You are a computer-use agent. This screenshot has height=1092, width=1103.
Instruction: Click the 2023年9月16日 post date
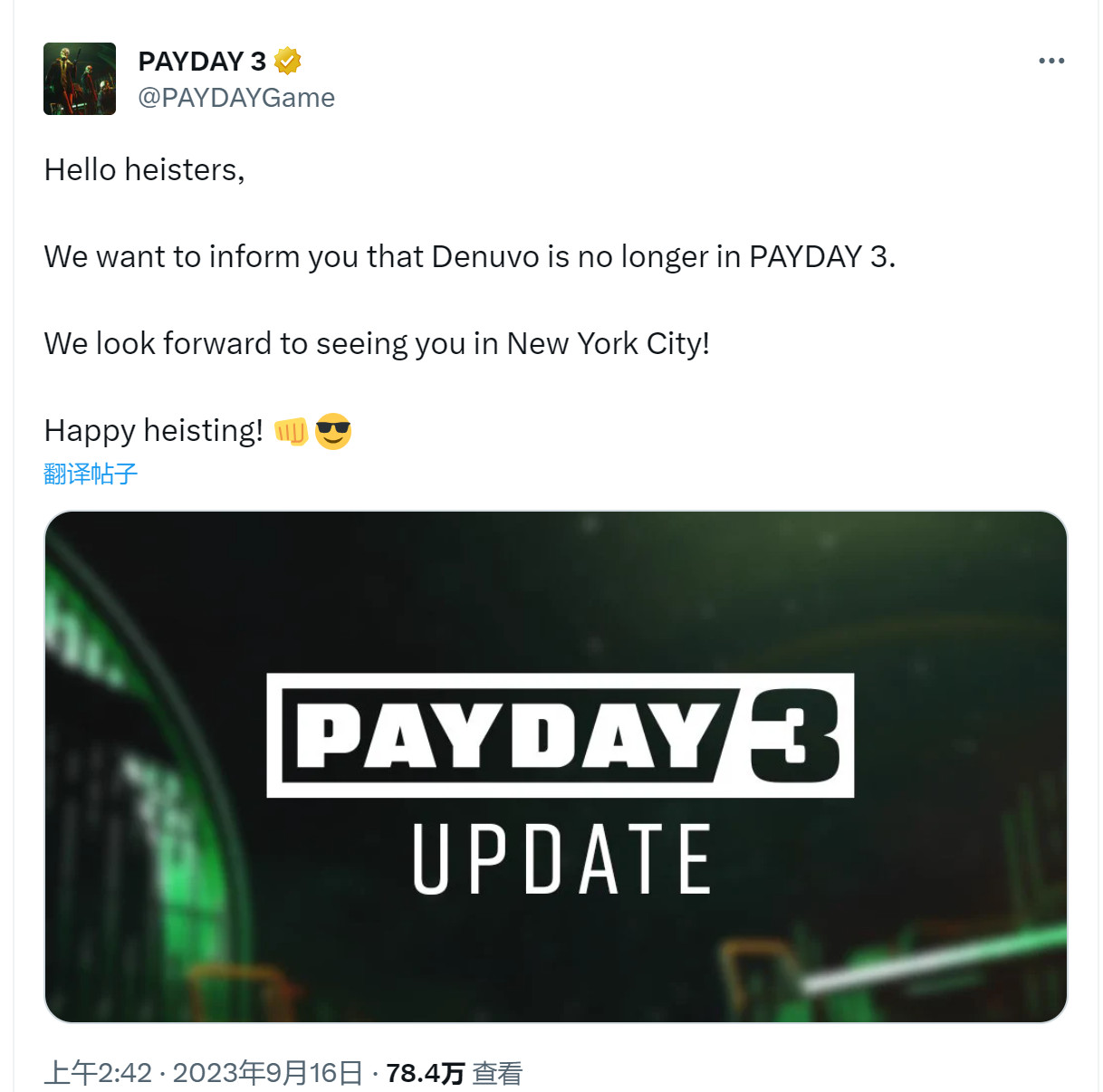[268, 1073]
